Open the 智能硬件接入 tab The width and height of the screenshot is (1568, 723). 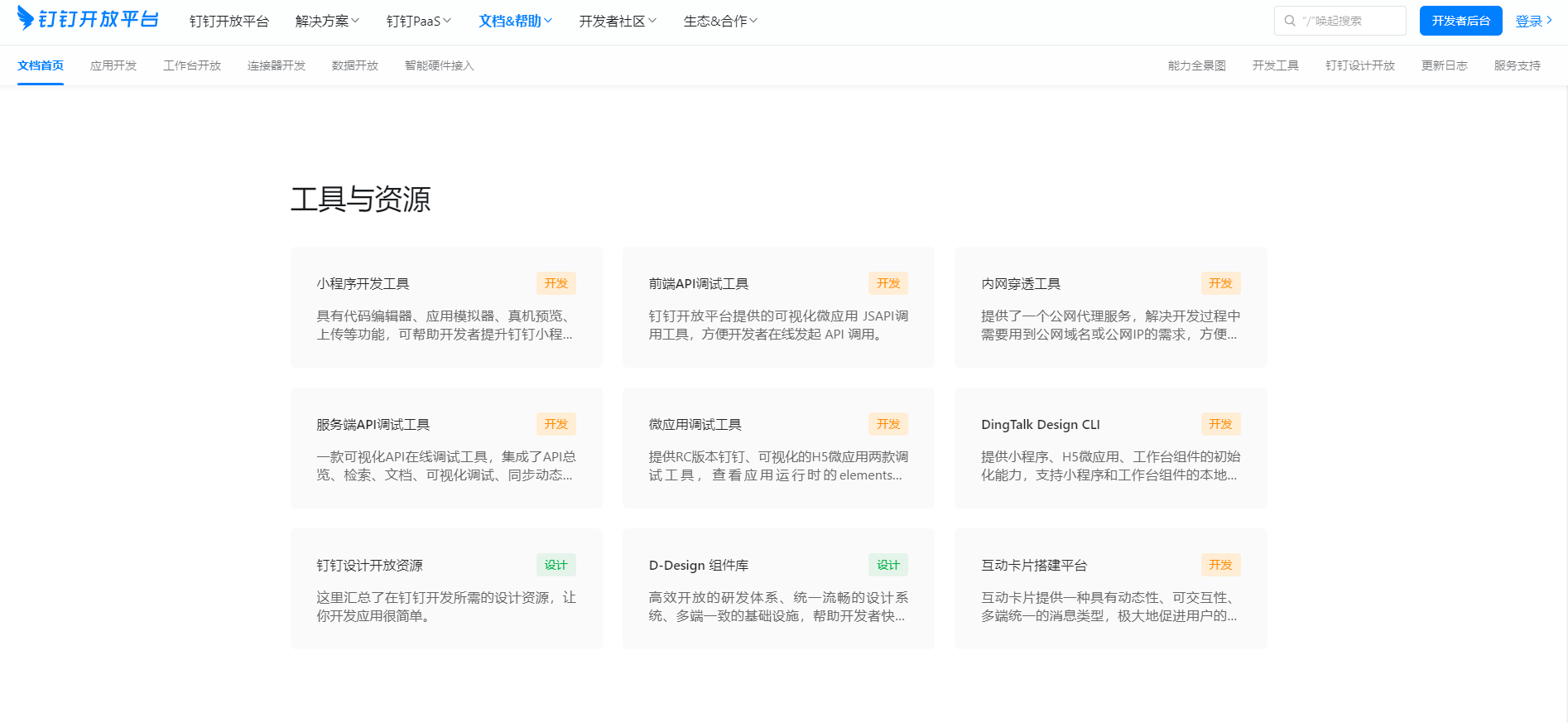click(440, 65)
